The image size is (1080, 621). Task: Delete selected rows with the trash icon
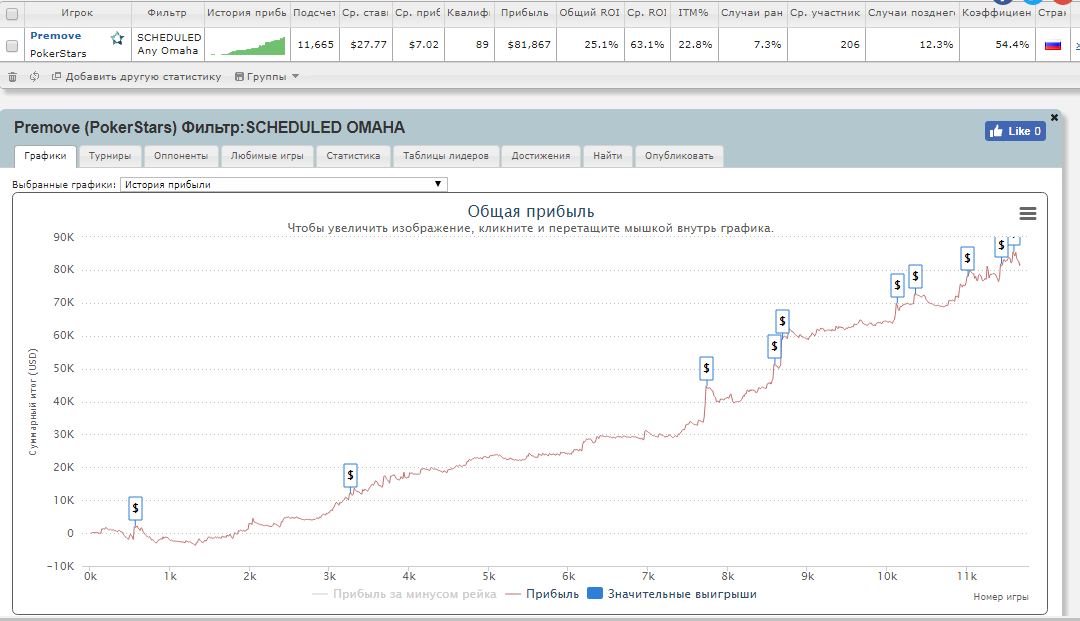click(12, 77)
